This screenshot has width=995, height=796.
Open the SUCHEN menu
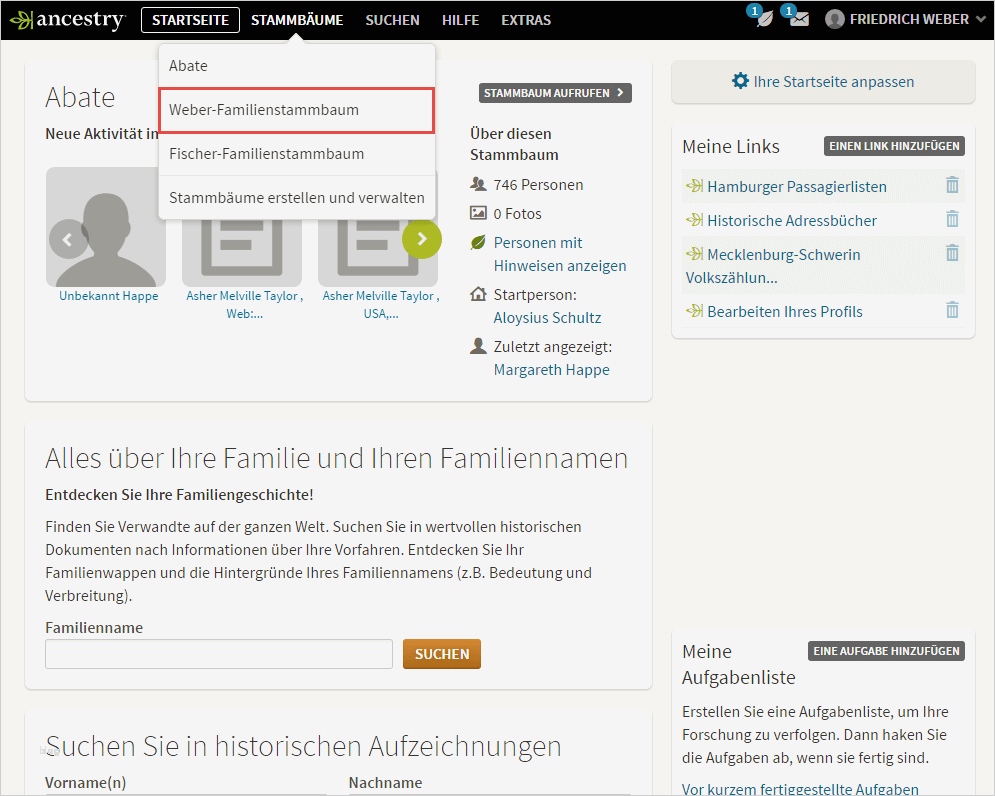(x=392, y=20)
